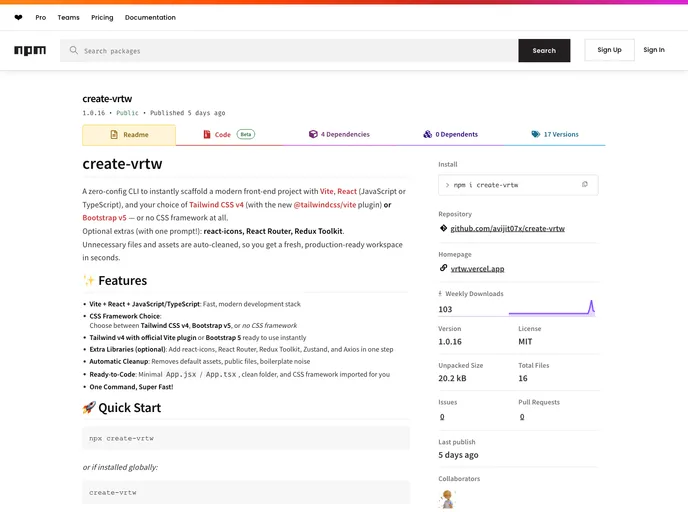Click the red Code file icon
This screenshot has height=512, width=688.
tap(207, 134)
